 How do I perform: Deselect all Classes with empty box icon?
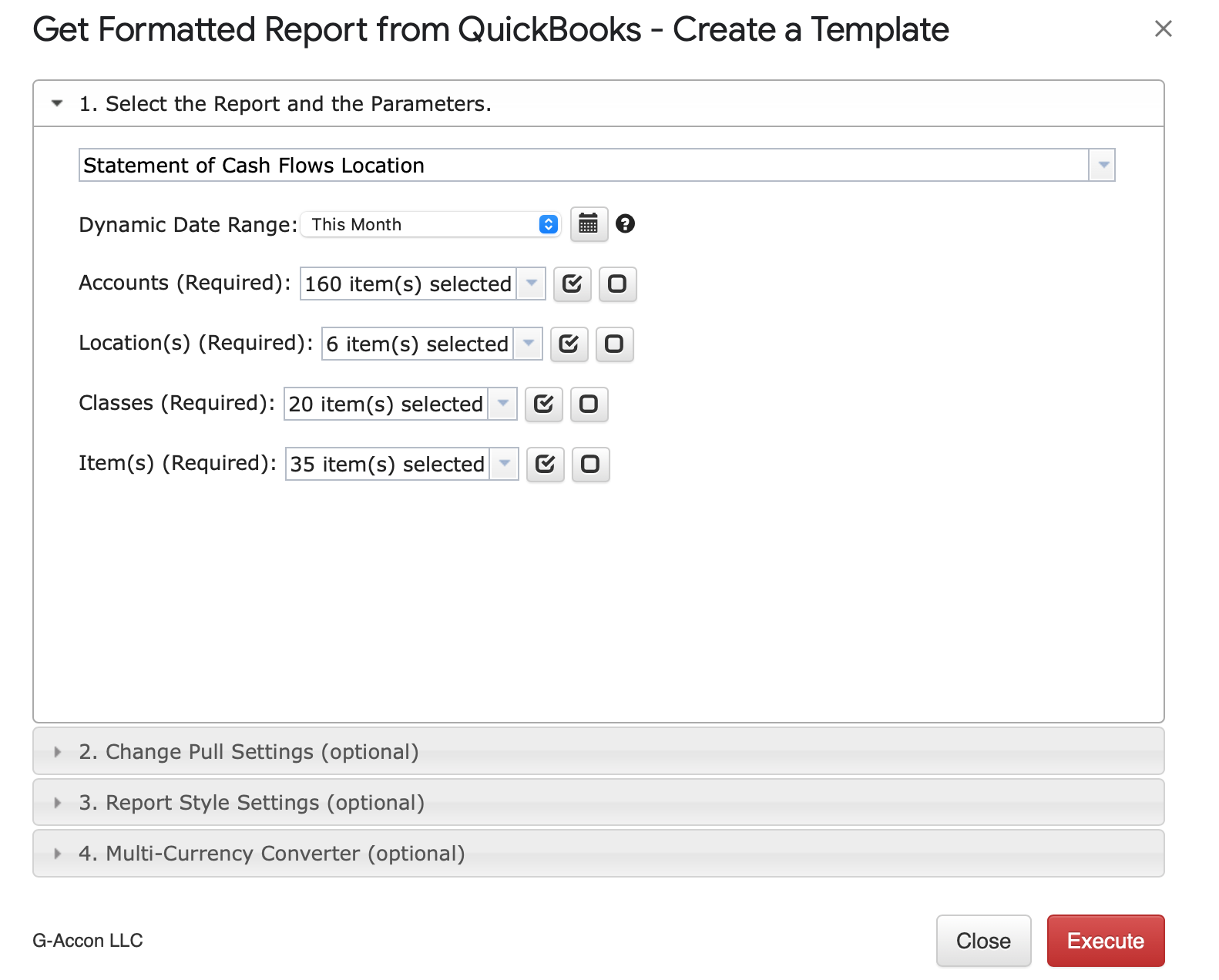click(x=589, y=404)
